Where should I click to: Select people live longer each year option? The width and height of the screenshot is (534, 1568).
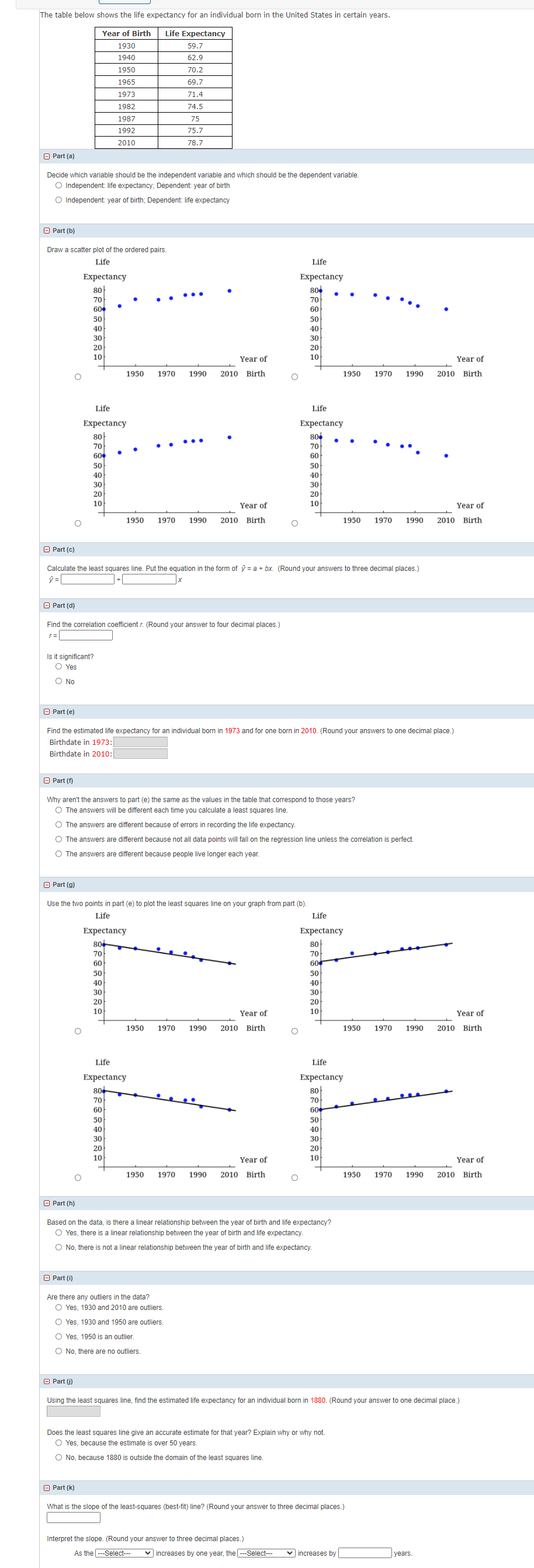point(58,854)
